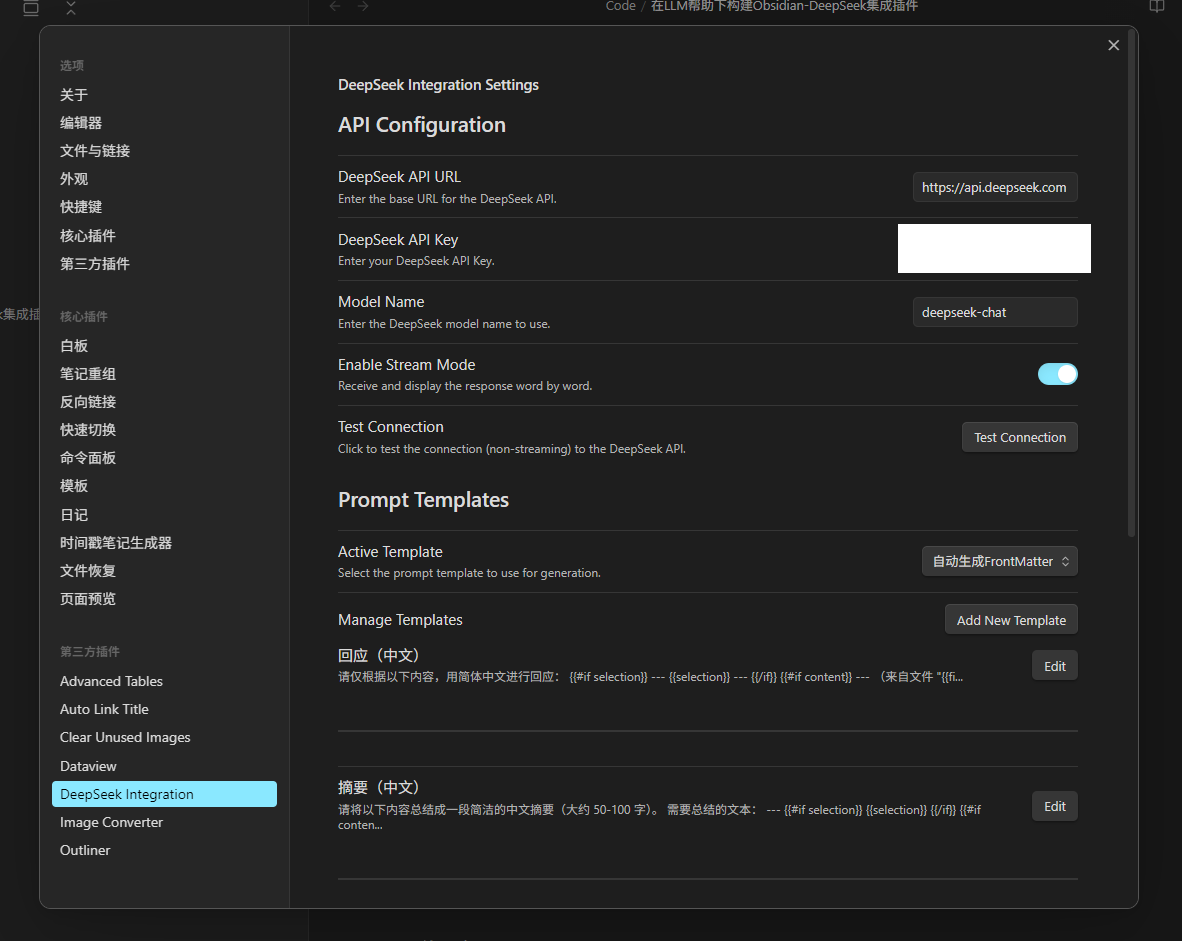Edit the 回应（中文） template

[x=1054, y=666]
